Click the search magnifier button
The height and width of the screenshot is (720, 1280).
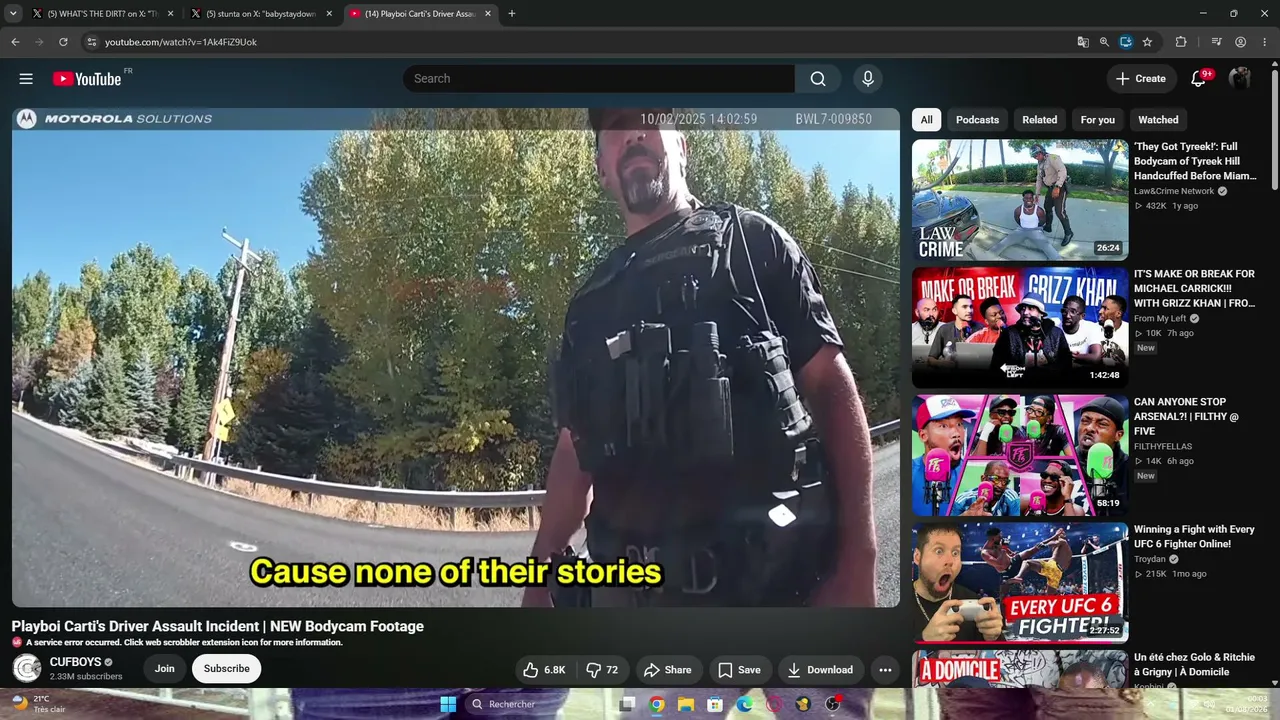[818, 79]
